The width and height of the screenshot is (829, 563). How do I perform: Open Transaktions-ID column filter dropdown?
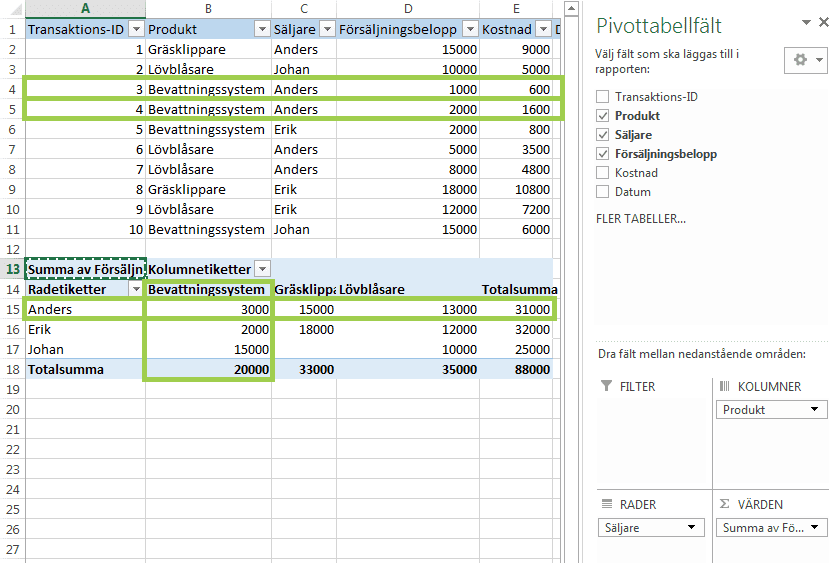tap(136, 29)
